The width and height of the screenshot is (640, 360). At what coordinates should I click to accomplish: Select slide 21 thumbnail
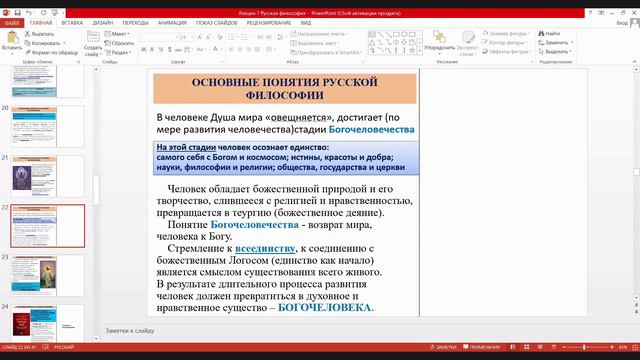click(48, 176)
